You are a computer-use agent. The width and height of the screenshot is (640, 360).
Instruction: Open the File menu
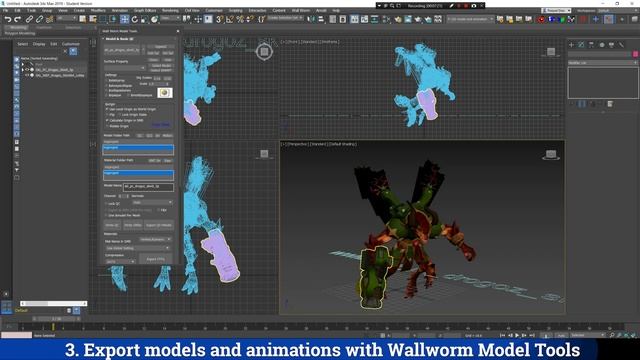point(5,10)
